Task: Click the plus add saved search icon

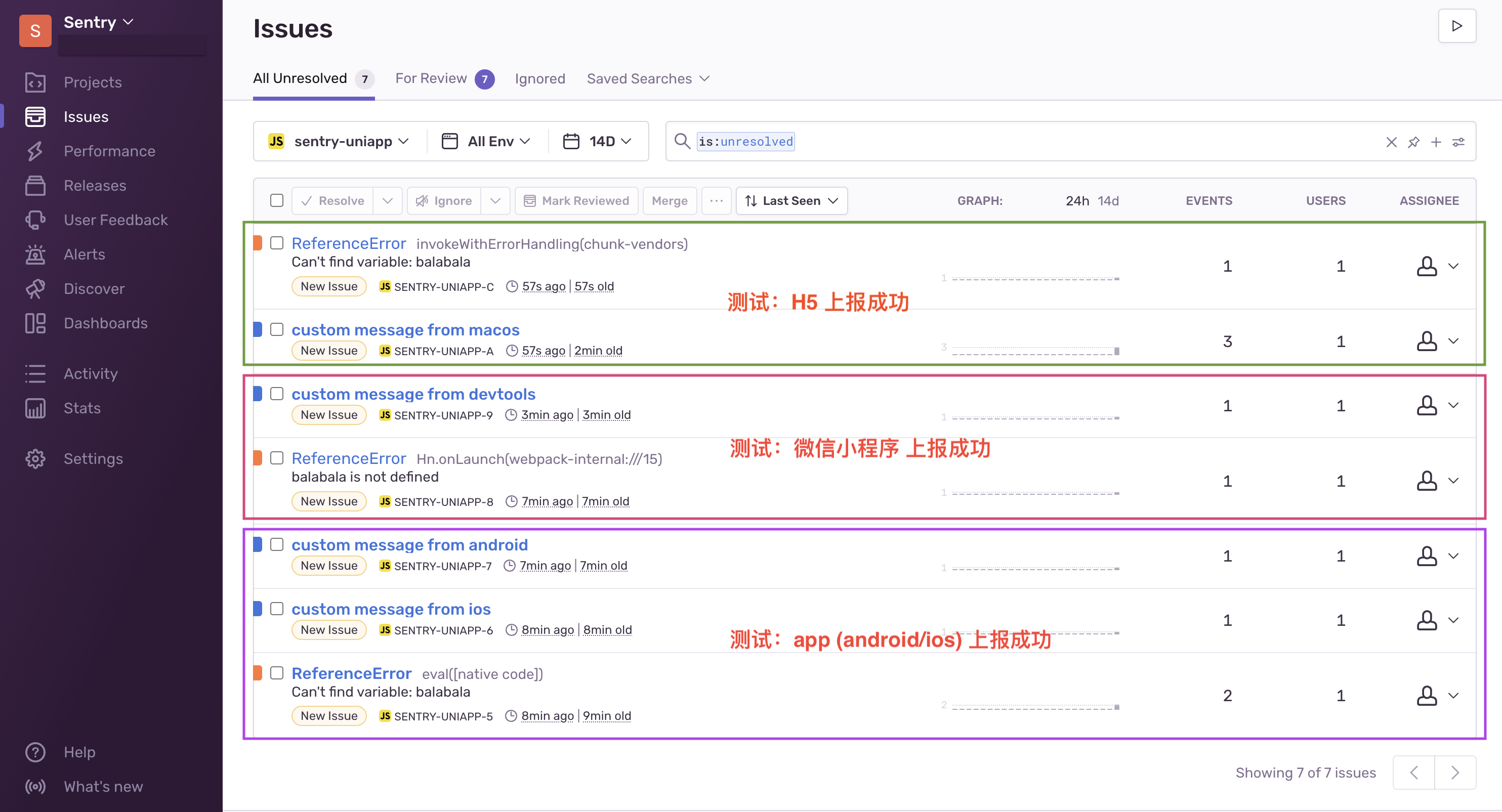Action: (x=1436, y=142)
